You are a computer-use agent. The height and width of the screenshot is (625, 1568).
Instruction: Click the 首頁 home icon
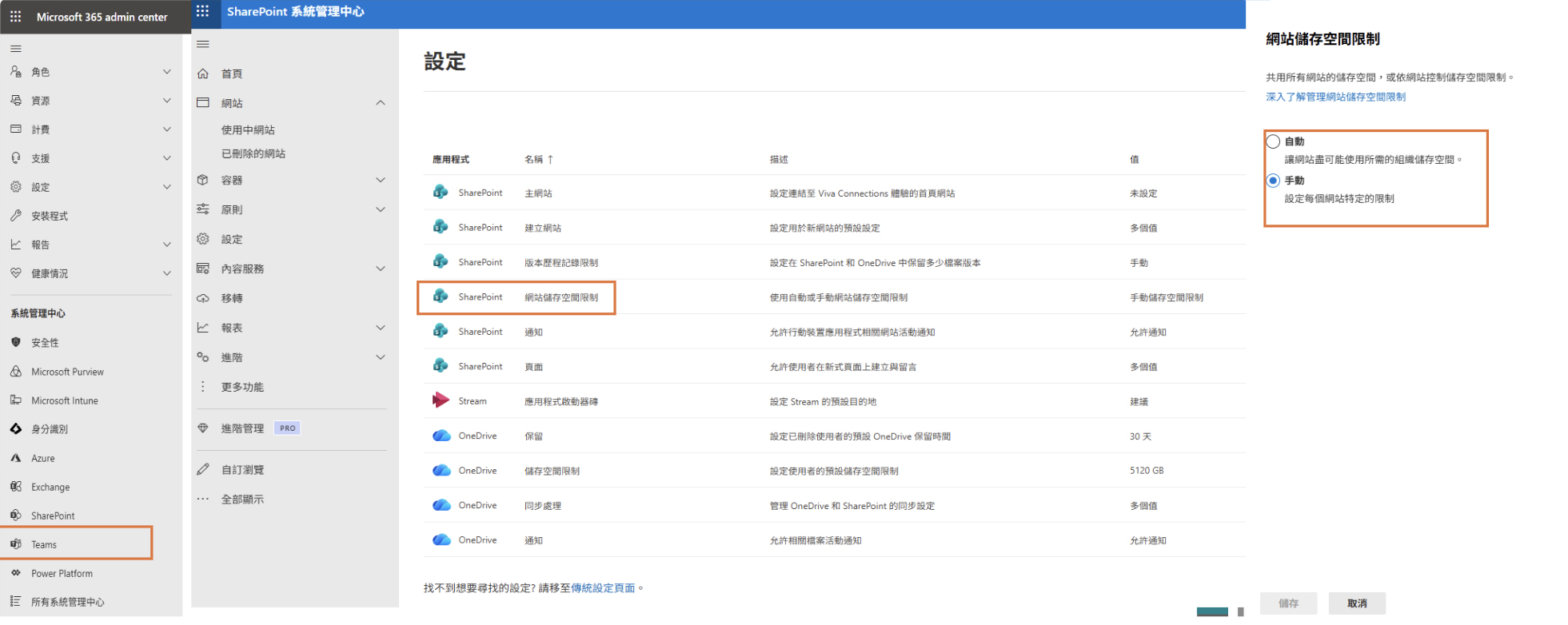[203, 74]
